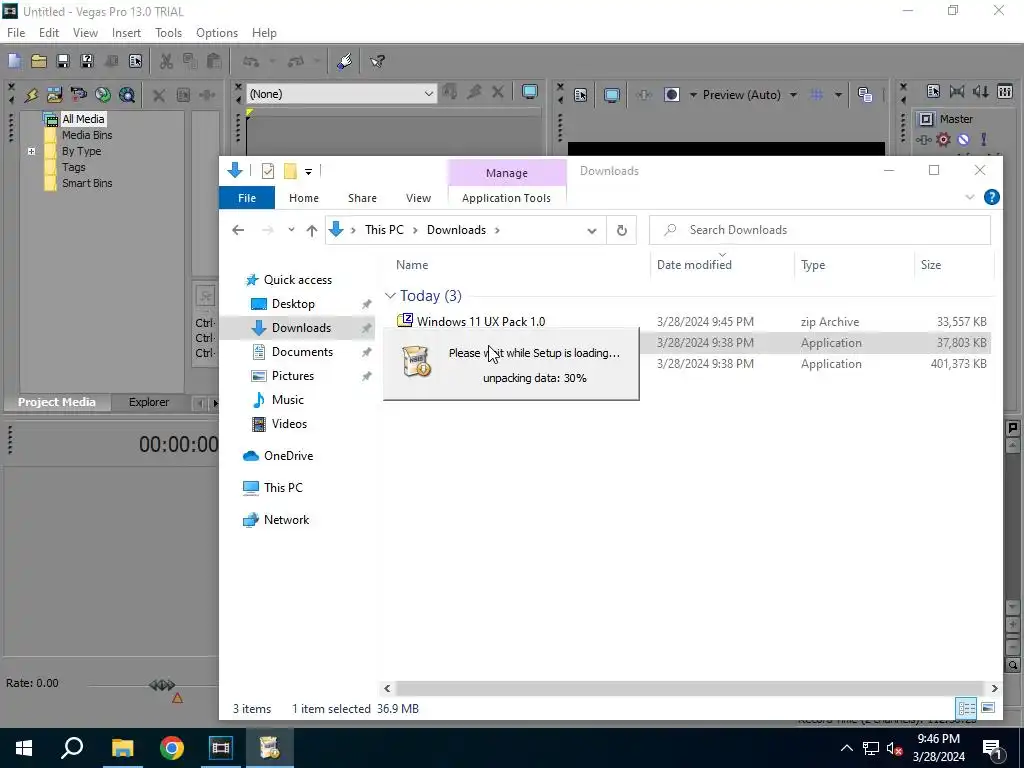
Task: Click Explorer horizontal scrollbar track
Action: click(x=690, y=688)
